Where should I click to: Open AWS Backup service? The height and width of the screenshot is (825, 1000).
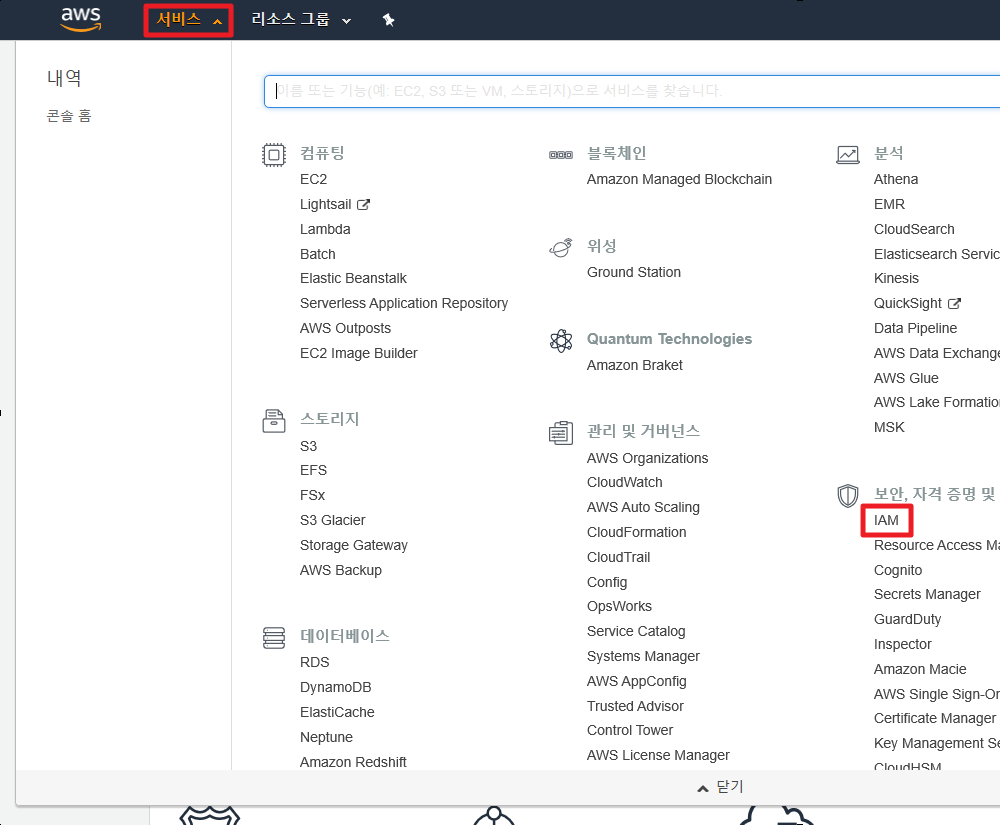click(x=341, y=569)
